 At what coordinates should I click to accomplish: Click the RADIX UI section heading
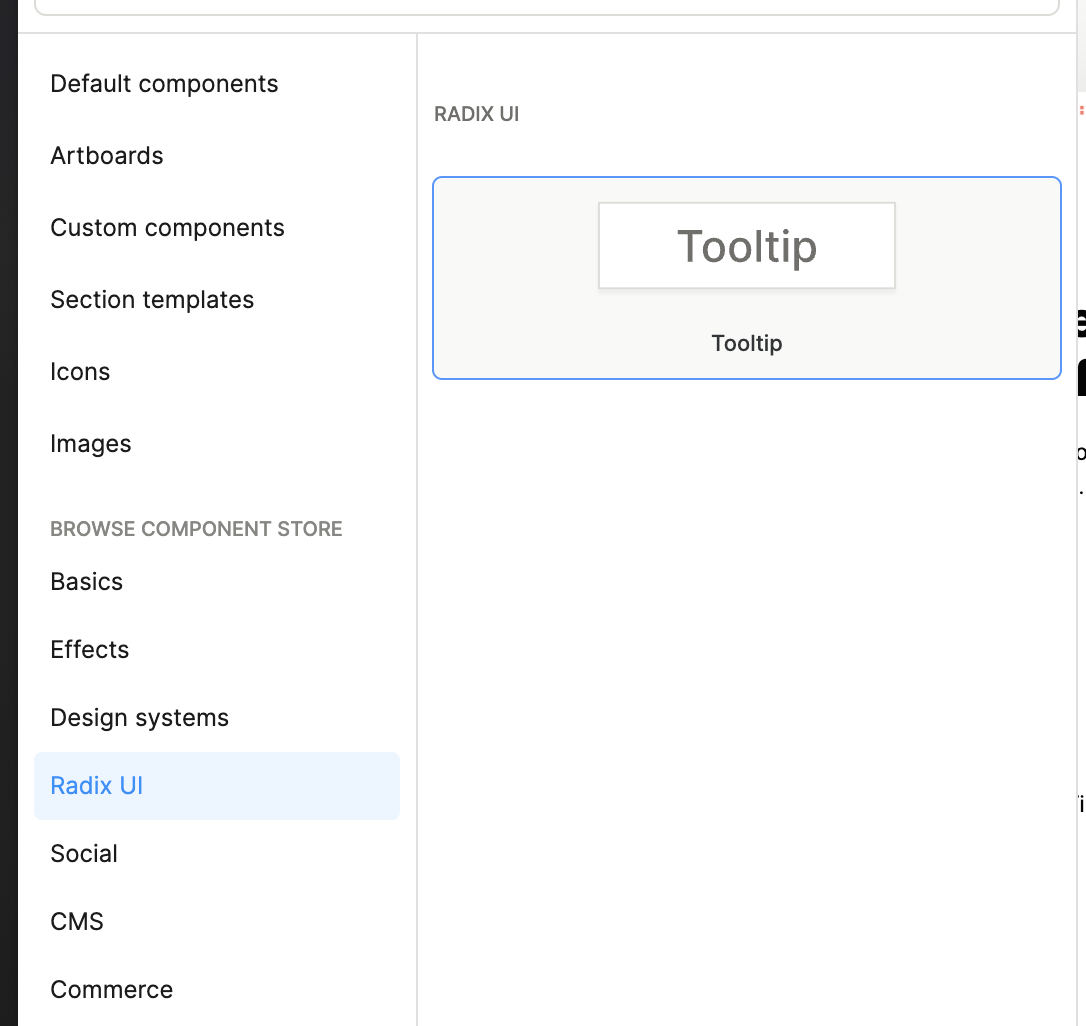(477, 114)
